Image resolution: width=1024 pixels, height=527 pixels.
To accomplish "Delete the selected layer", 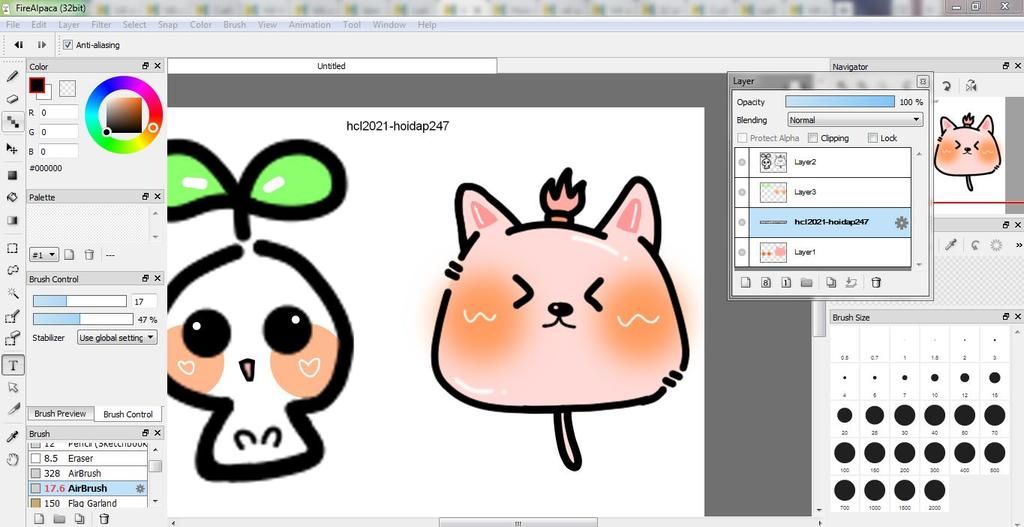I will pyautogui.click(x=876, y=282).
